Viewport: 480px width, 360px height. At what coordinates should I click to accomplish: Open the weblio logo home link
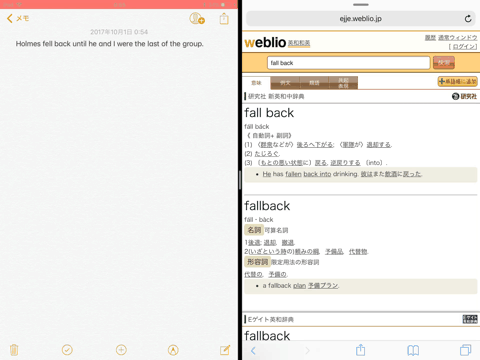265,42
